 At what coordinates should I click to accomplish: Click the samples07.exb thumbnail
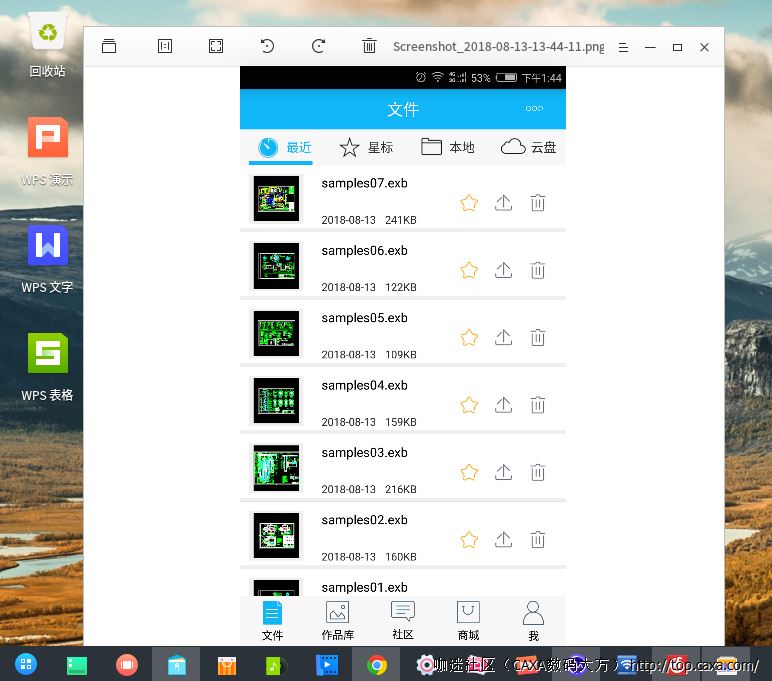(x=276, y=199)
